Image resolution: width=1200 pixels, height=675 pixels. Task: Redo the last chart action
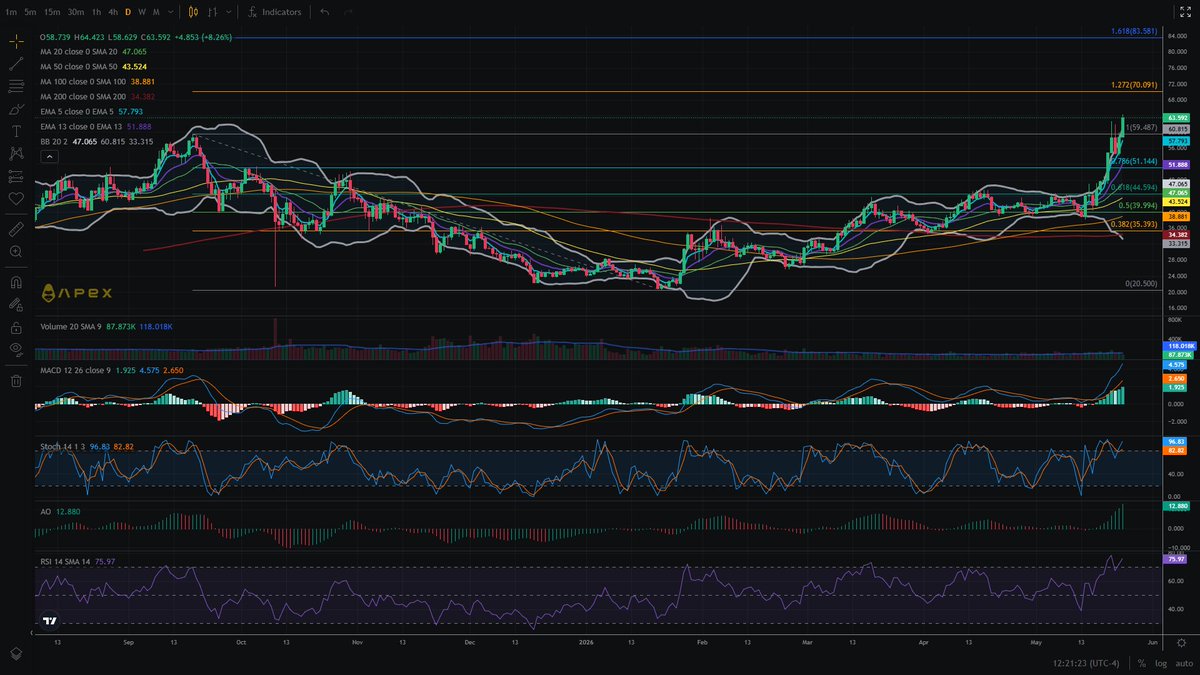coord(348,12)
